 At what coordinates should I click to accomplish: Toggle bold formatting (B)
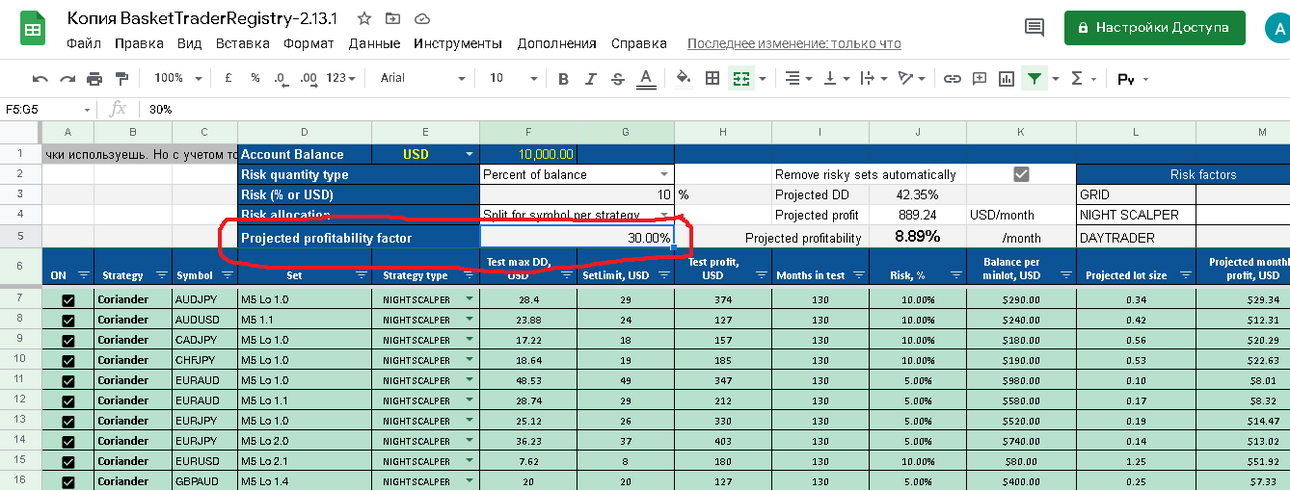(x=563, y=78)
